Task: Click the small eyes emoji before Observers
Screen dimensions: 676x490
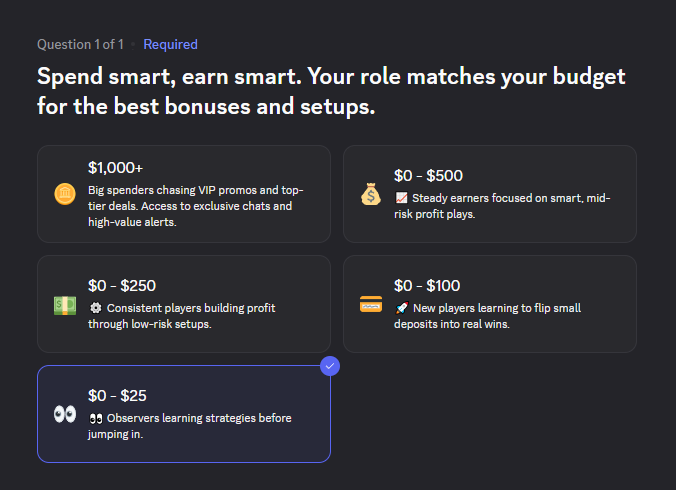Action: pos(95,418)
